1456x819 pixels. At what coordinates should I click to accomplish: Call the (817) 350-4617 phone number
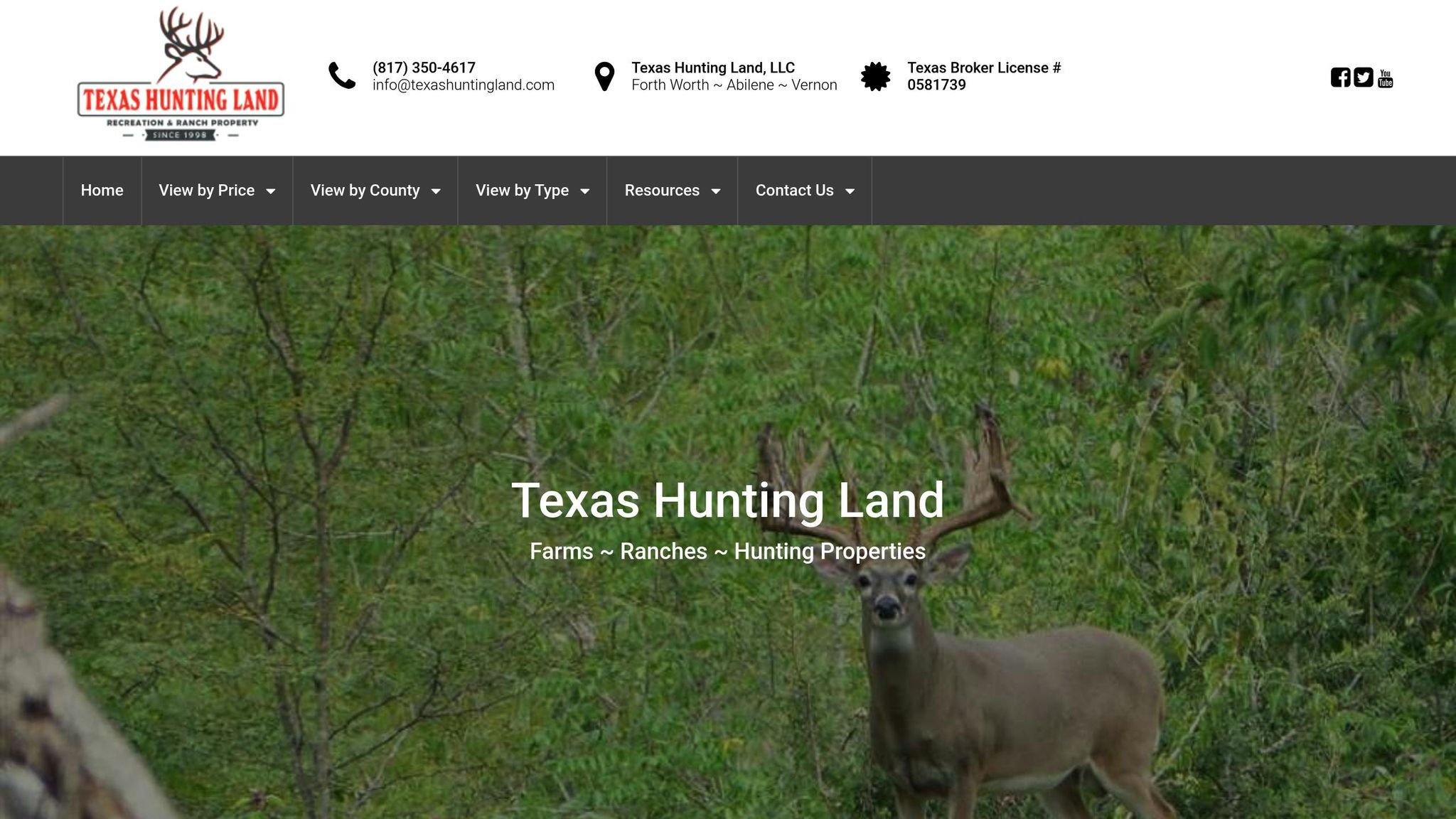[x=424, y=68]
